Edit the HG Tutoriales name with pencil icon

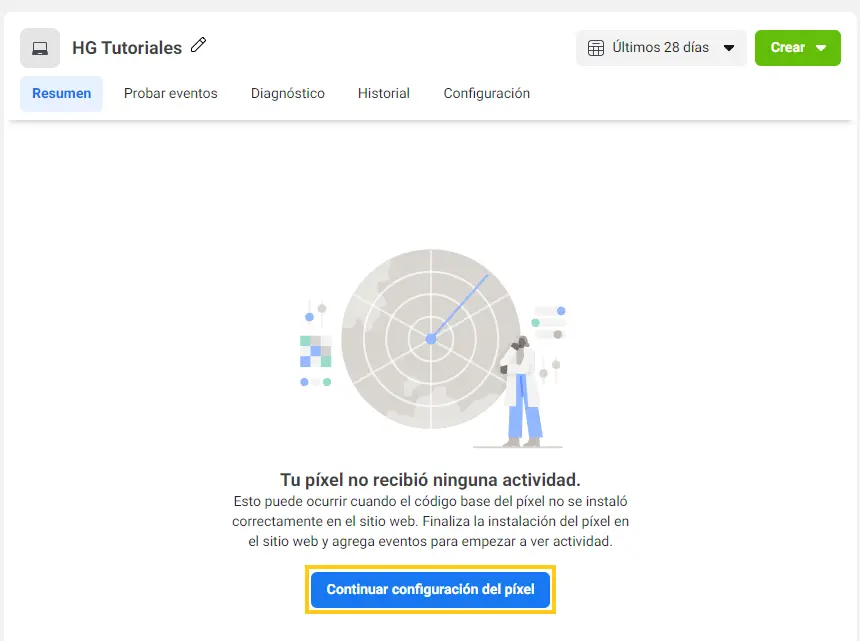click(x=199, y=45)
